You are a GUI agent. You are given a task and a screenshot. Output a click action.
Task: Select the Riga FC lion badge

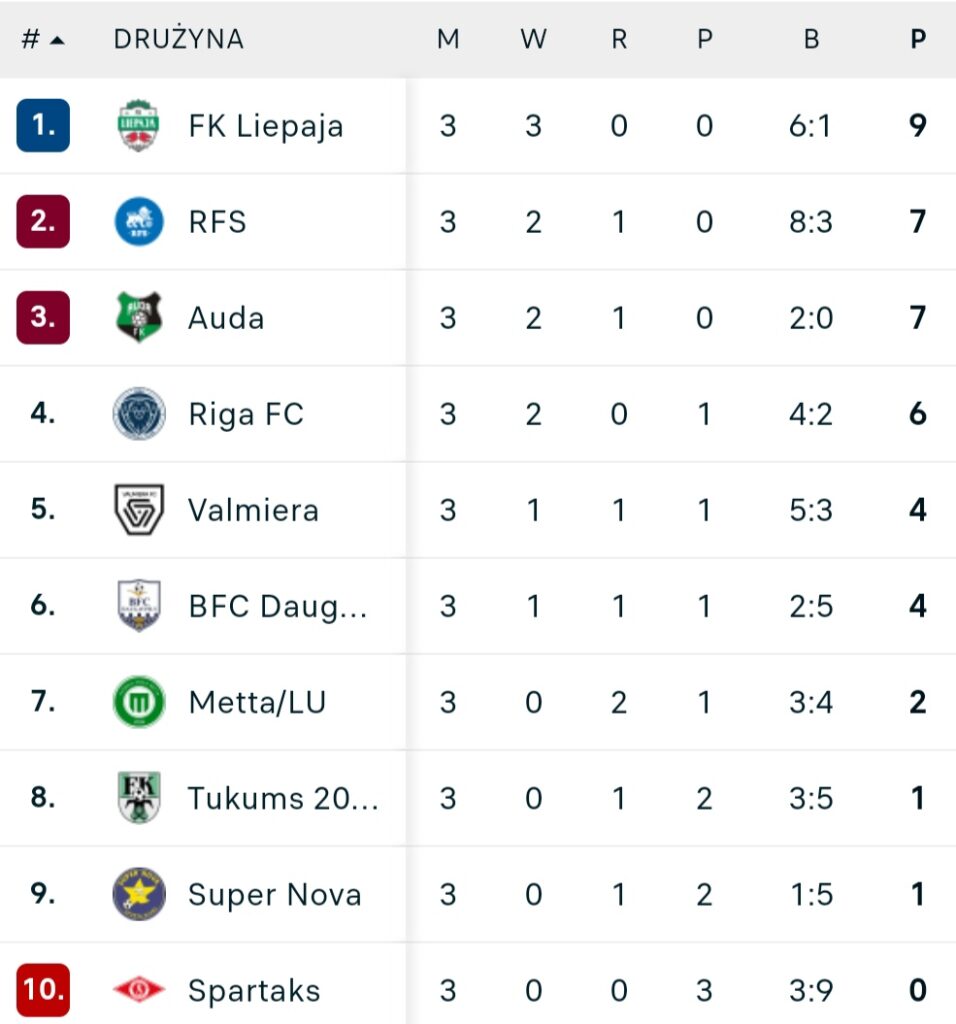pos(139,414)
